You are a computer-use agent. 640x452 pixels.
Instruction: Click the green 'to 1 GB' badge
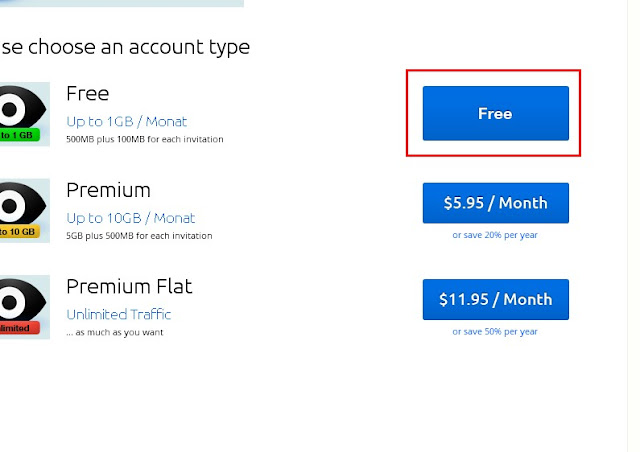(x=19, y=135)
